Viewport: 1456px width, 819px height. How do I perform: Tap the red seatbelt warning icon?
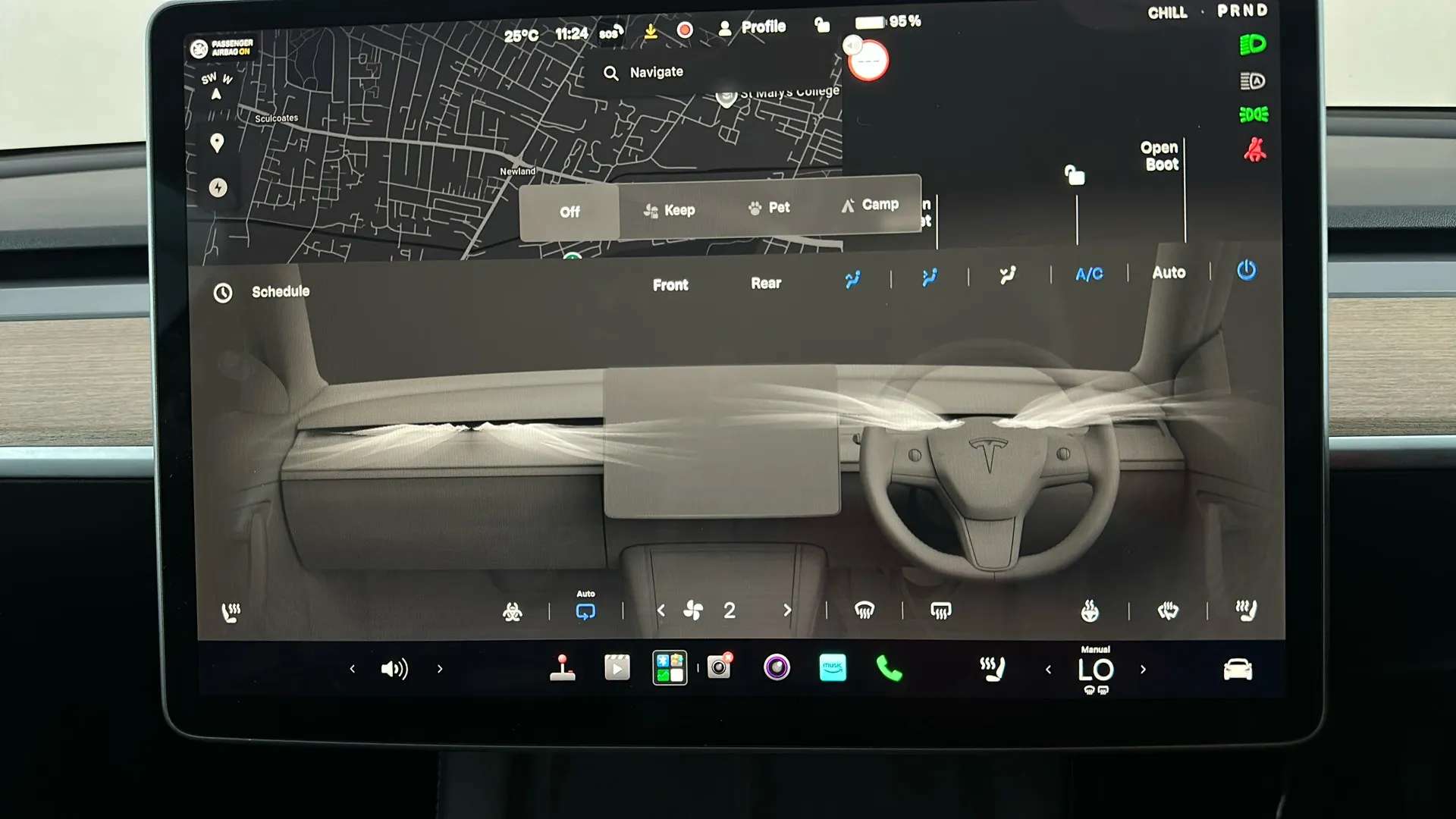pyautogui.click(x=1254, y=149)
